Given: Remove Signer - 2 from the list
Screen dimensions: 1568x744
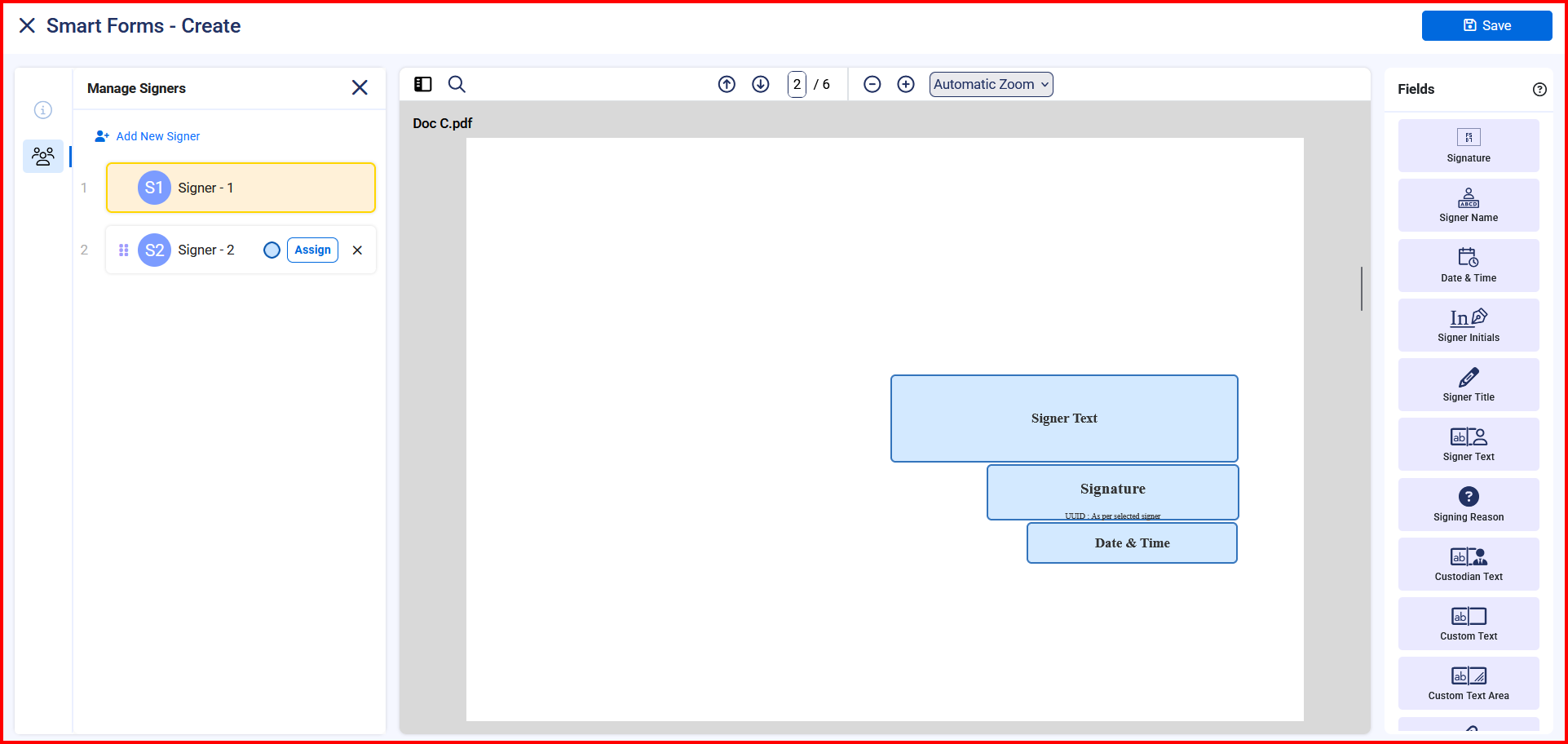Looking at the screenshot, I should click(357, 250).
